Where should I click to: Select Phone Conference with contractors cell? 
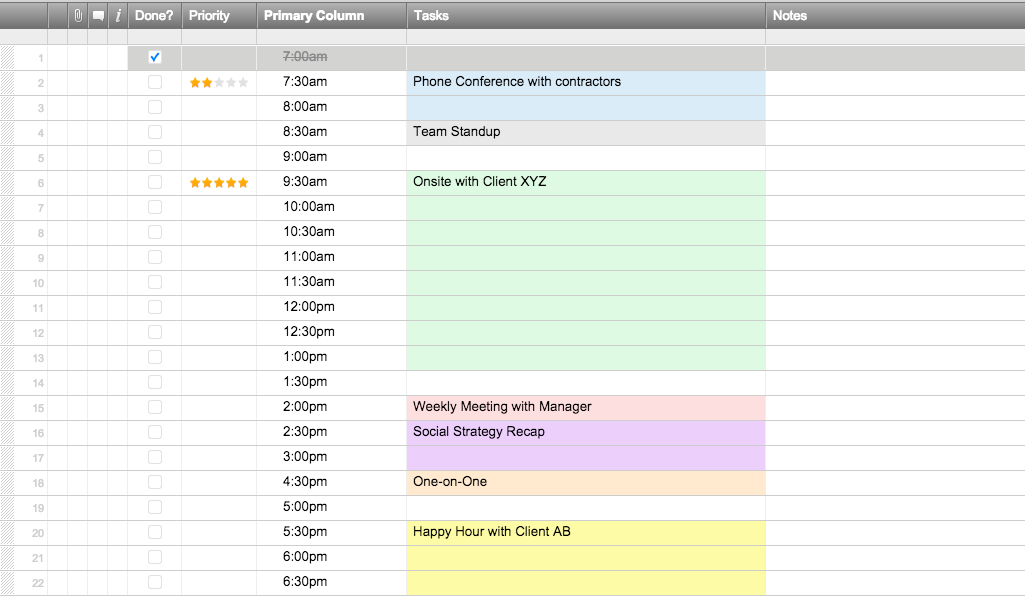[x=585, y=82]
